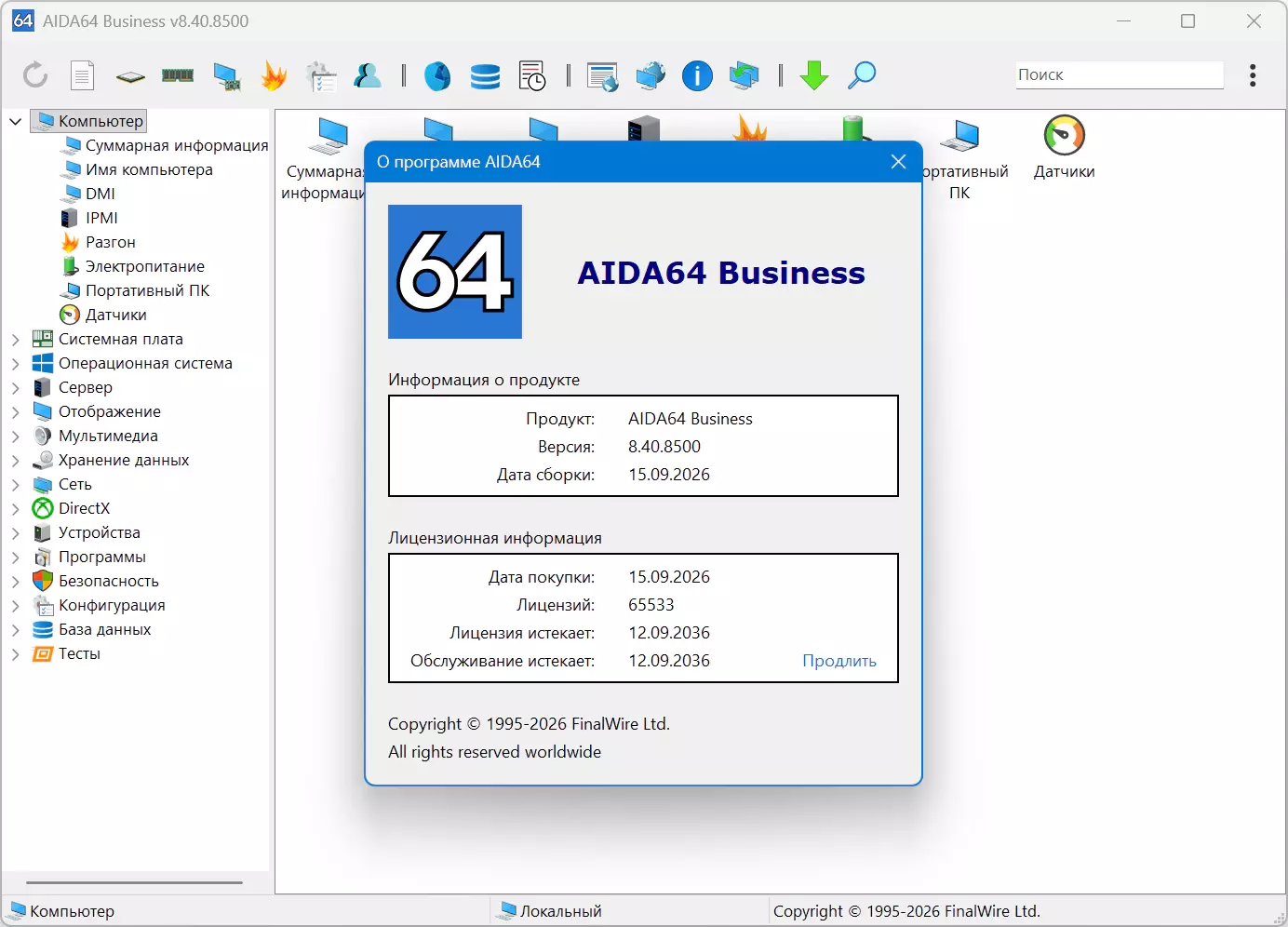The width and height of the screenshot is (1288, 927).
Task: Click the blue info circle icon
Action: click(697, 75)
